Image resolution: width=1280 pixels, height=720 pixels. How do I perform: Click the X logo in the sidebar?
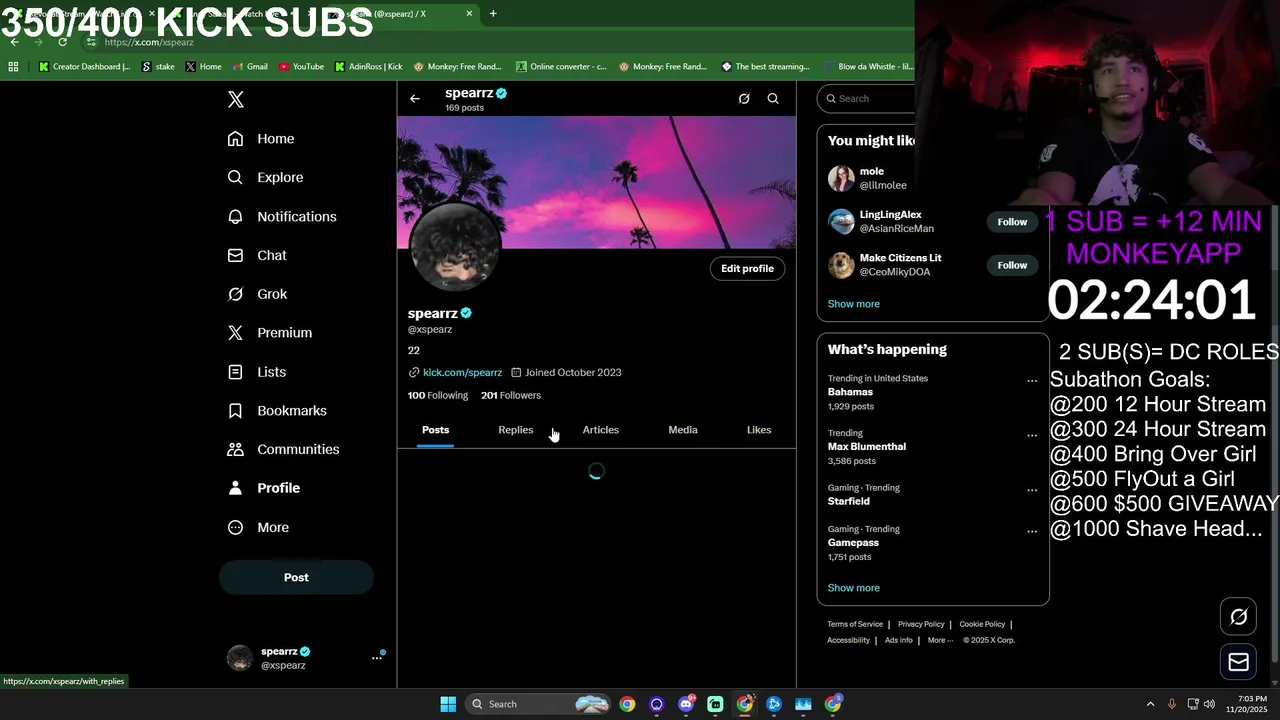[235, 99]
